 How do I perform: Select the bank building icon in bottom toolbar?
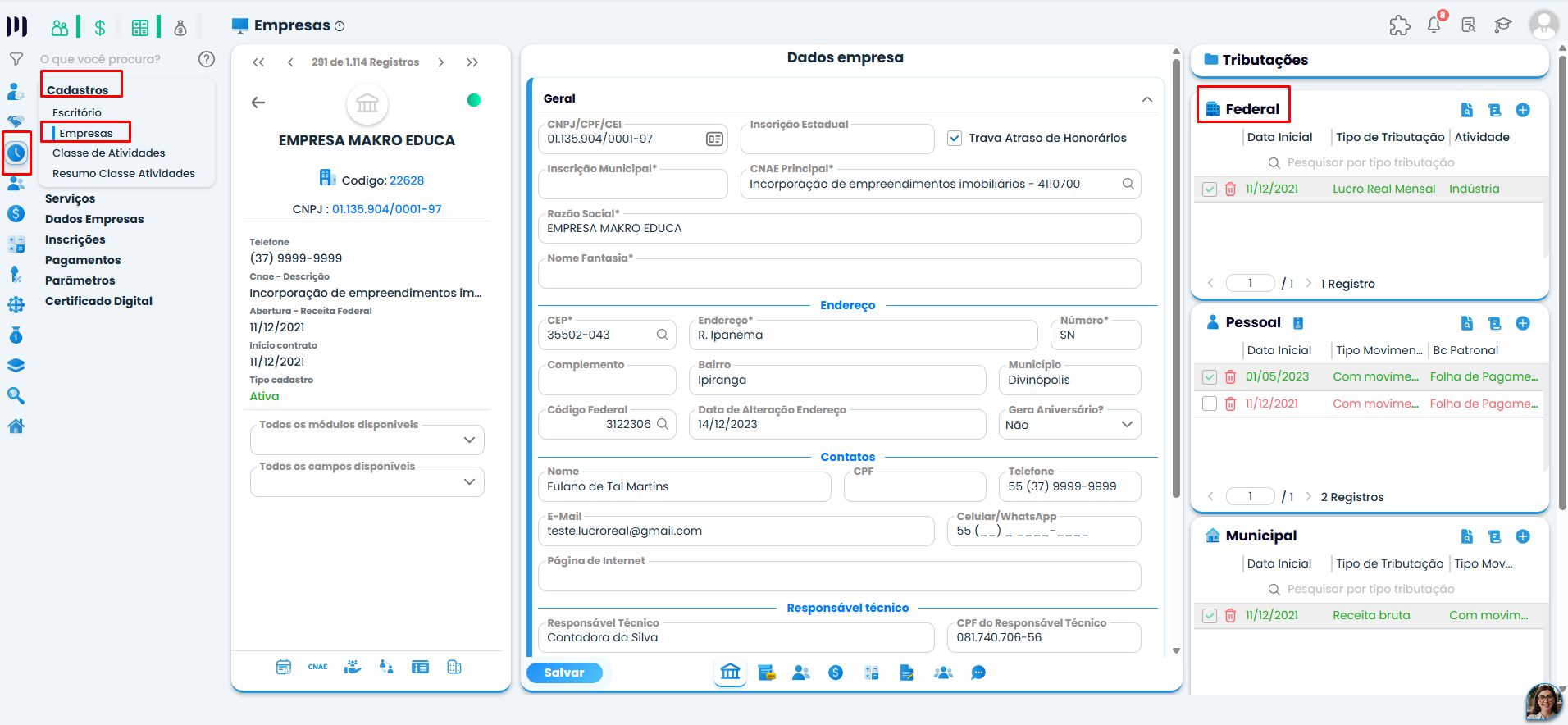pyautogui.click(x=730, y=673)
